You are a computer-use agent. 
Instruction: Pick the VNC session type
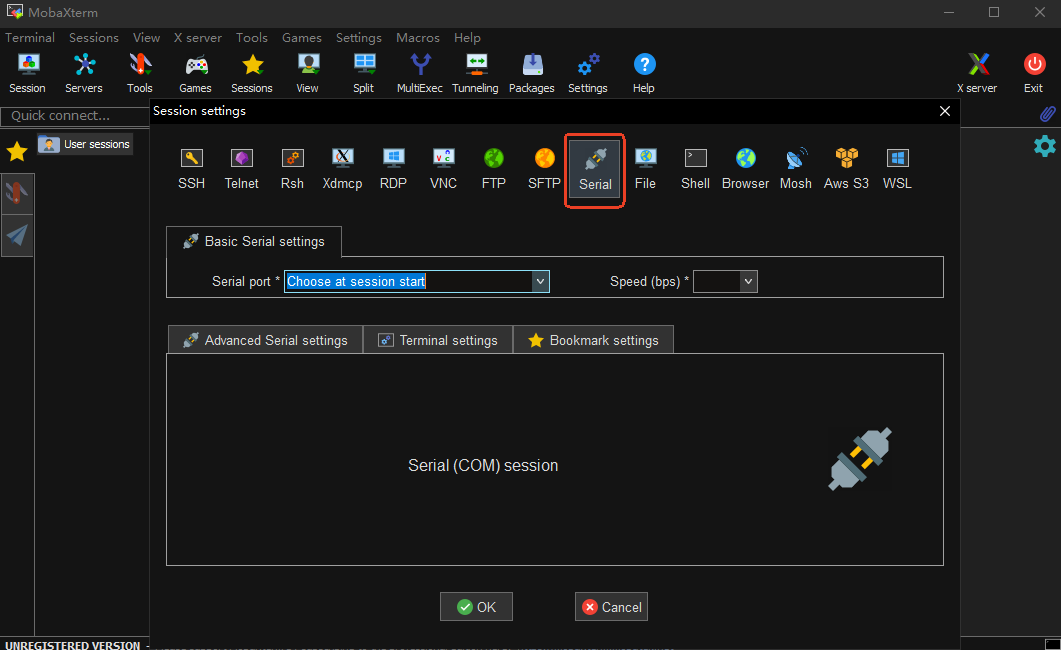pyautogui.click(x=443, y=167)
